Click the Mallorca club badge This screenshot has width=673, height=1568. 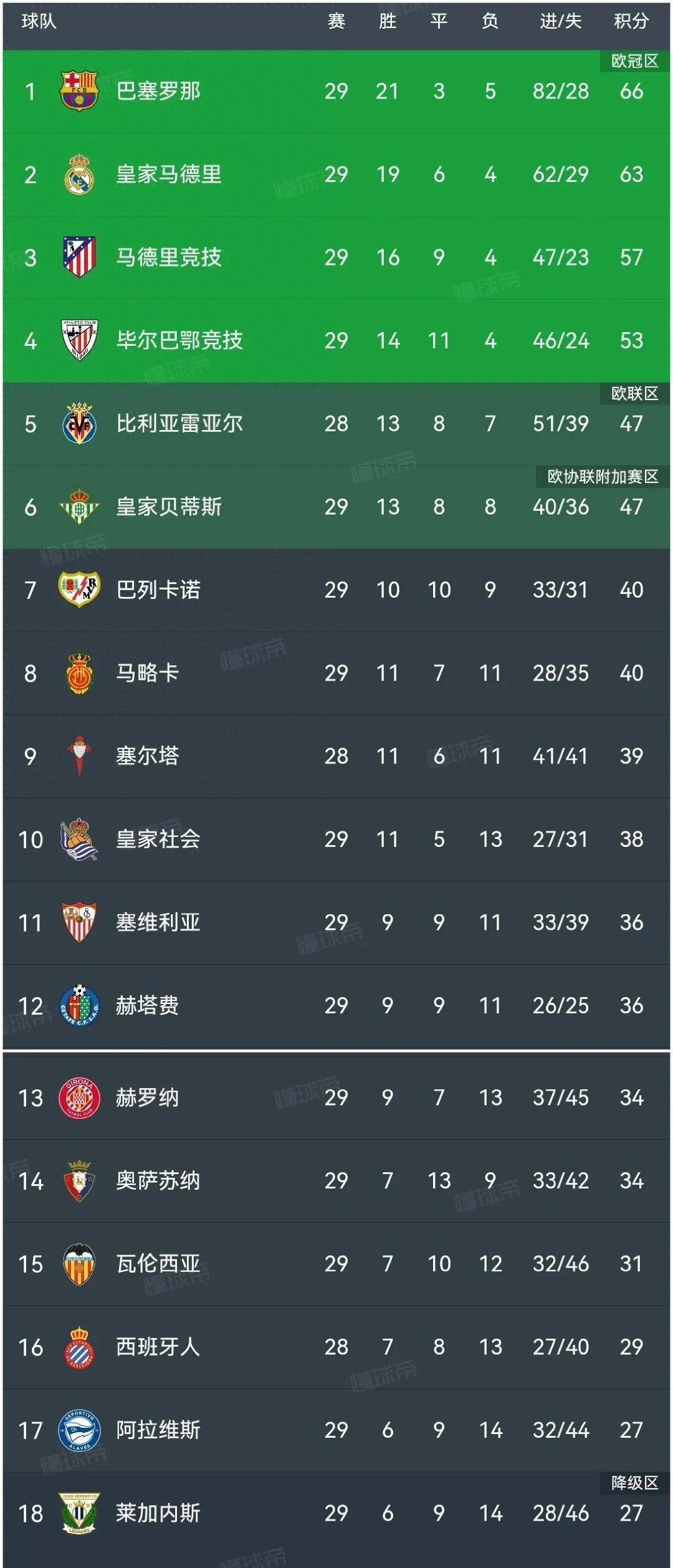79,673
